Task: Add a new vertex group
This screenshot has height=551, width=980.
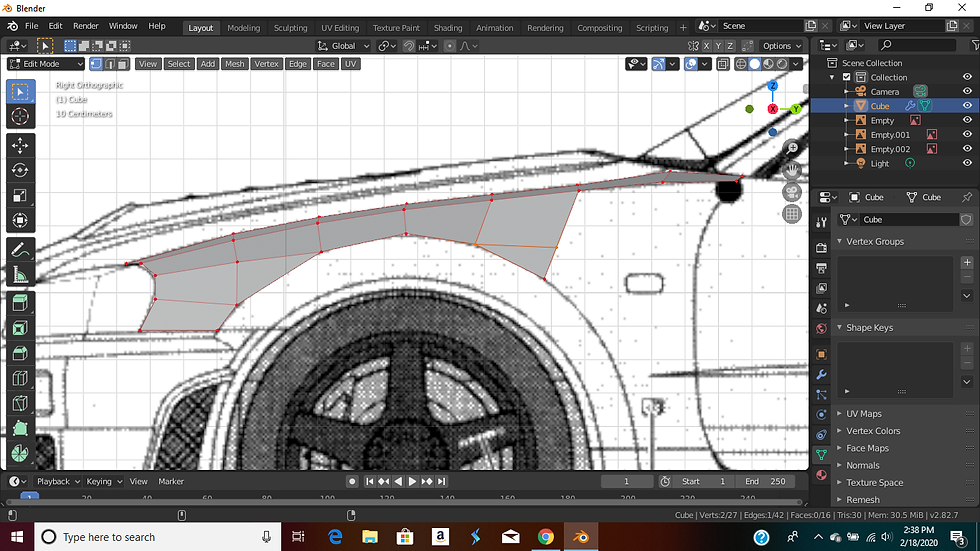Action: pos(967,262)
